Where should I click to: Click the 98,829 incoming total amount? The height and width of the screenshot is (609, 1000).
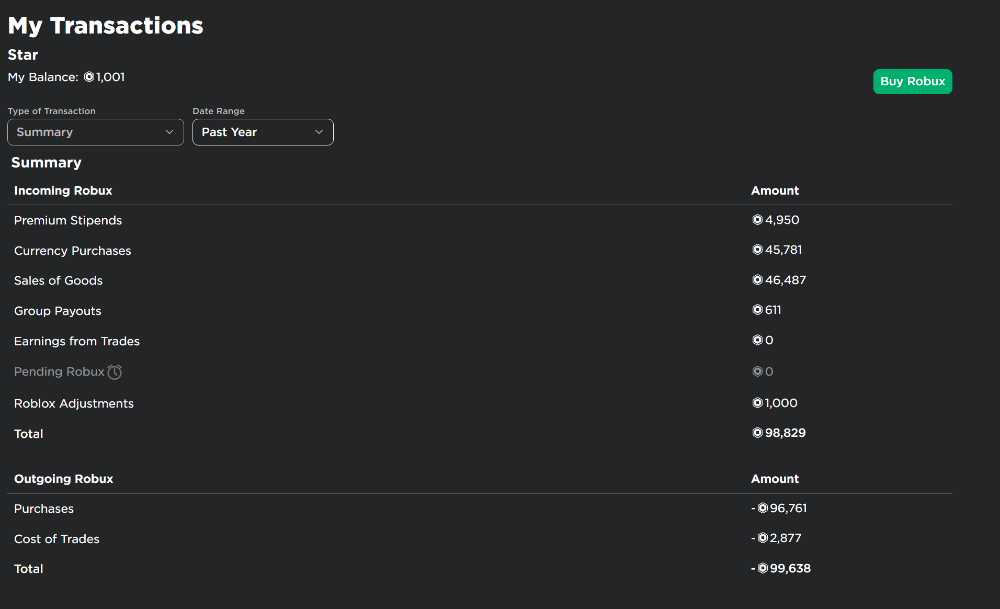(x=786, y=433)
